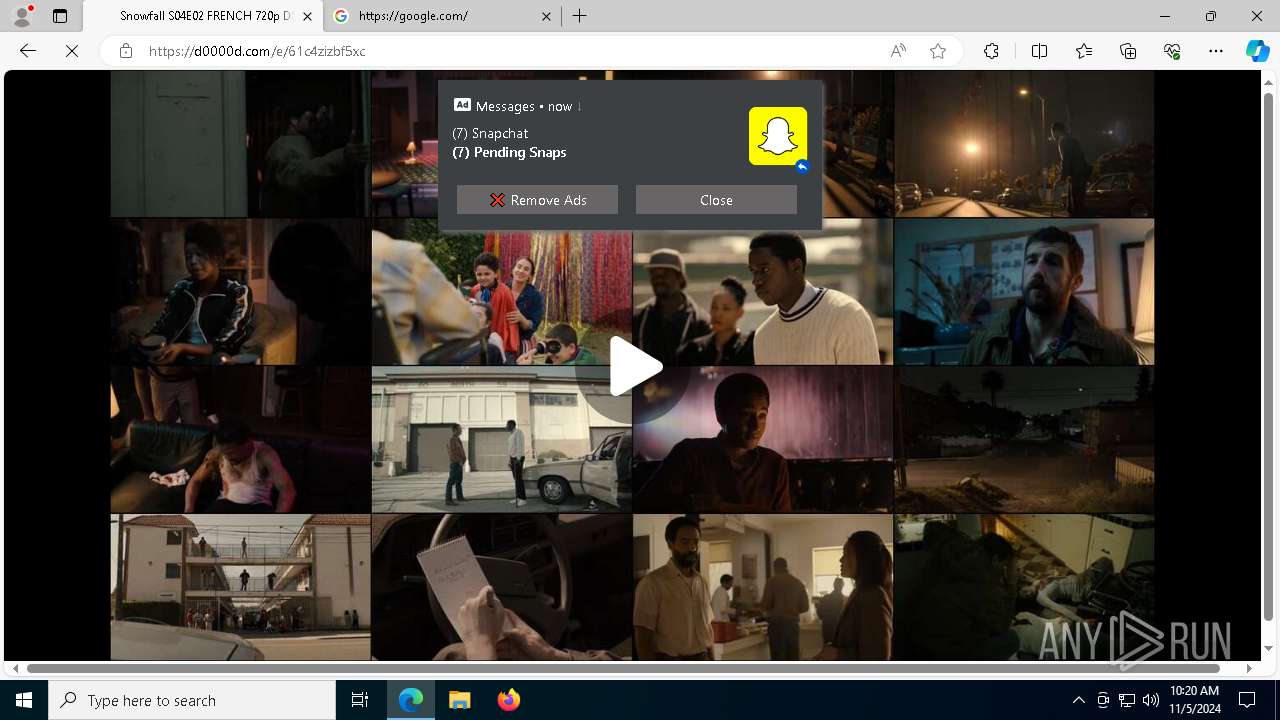
Task: Open Collections panel
Action: point(1128,51)
